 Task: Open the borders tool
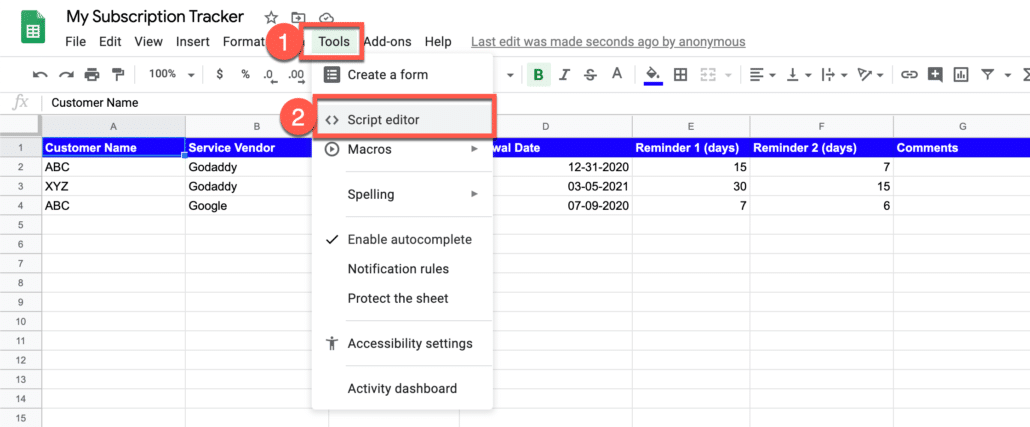[x=681, y=75]
